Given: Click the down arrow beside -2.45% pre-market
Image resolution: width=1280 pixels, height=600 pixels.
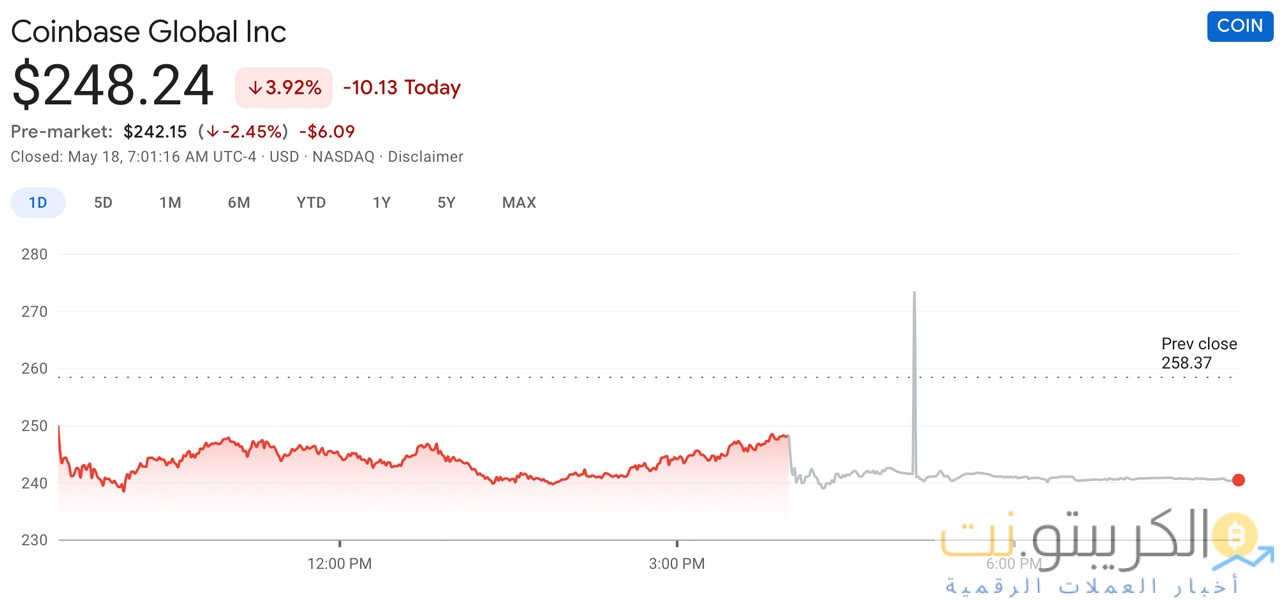Looking at the screenshot, I should [x=212, y=132].
